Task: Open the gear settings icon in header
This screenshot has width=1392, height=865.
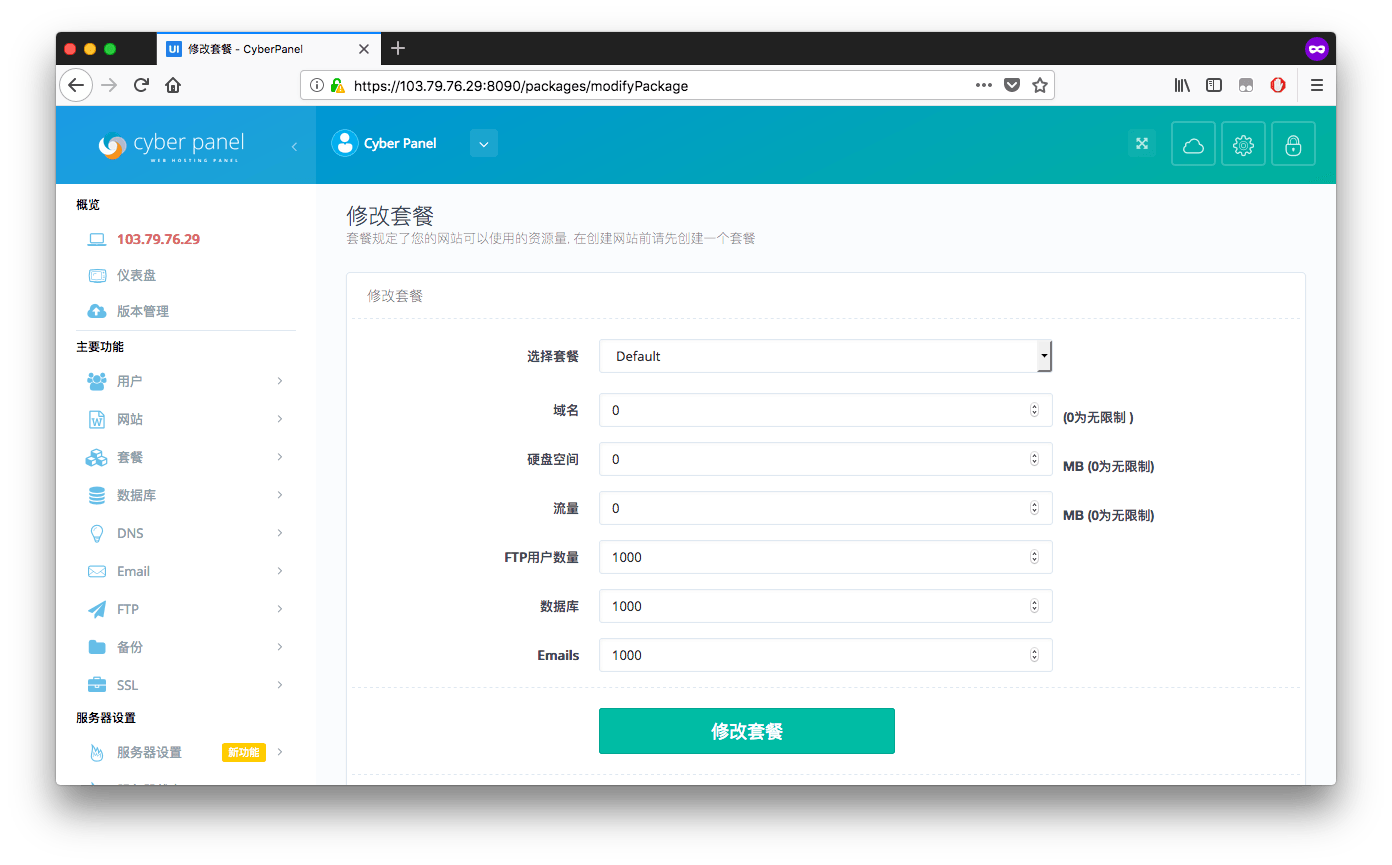Action: coord(1243,144)
